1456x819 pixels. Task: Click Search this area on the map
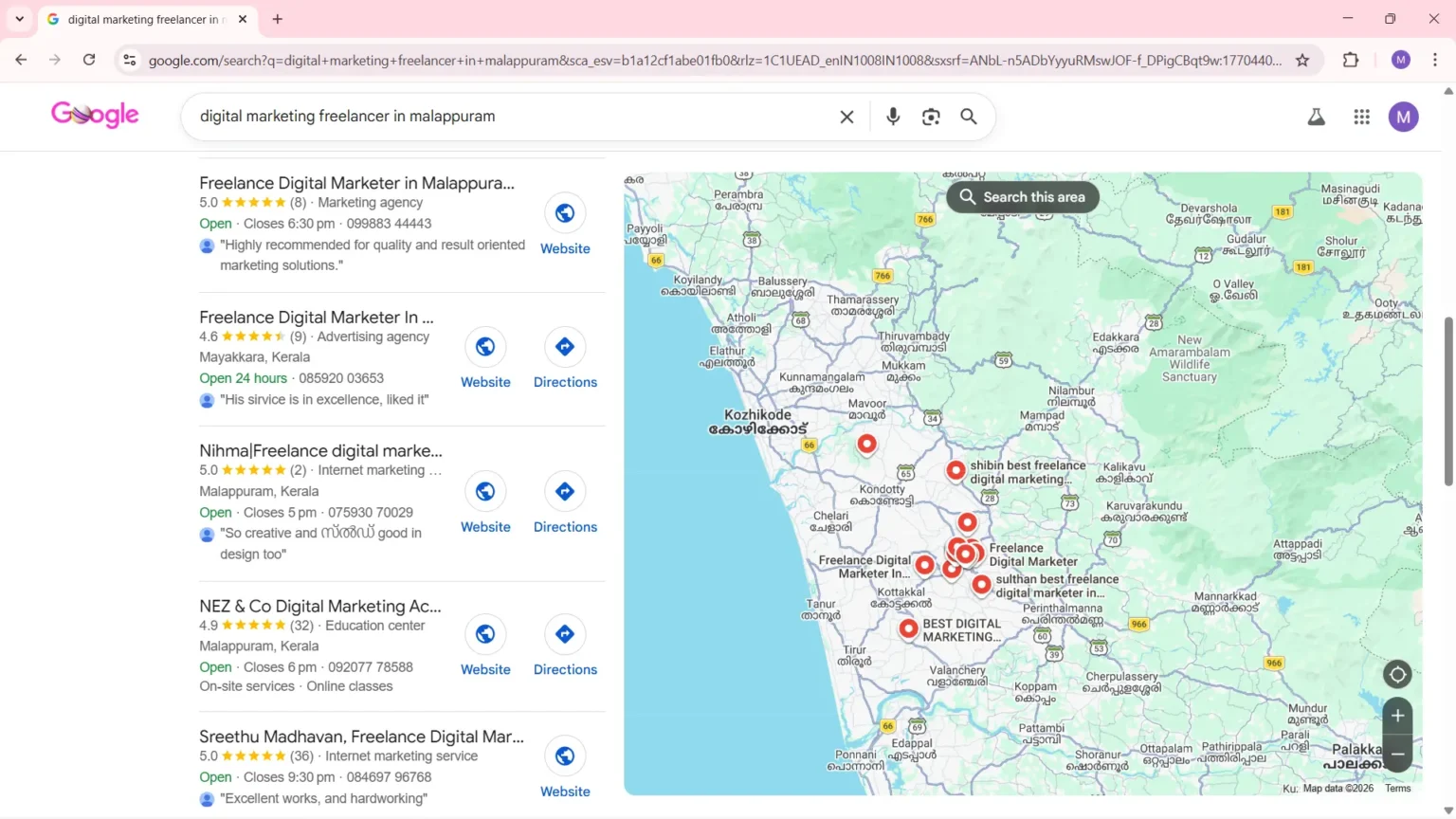pos(1022,196)
